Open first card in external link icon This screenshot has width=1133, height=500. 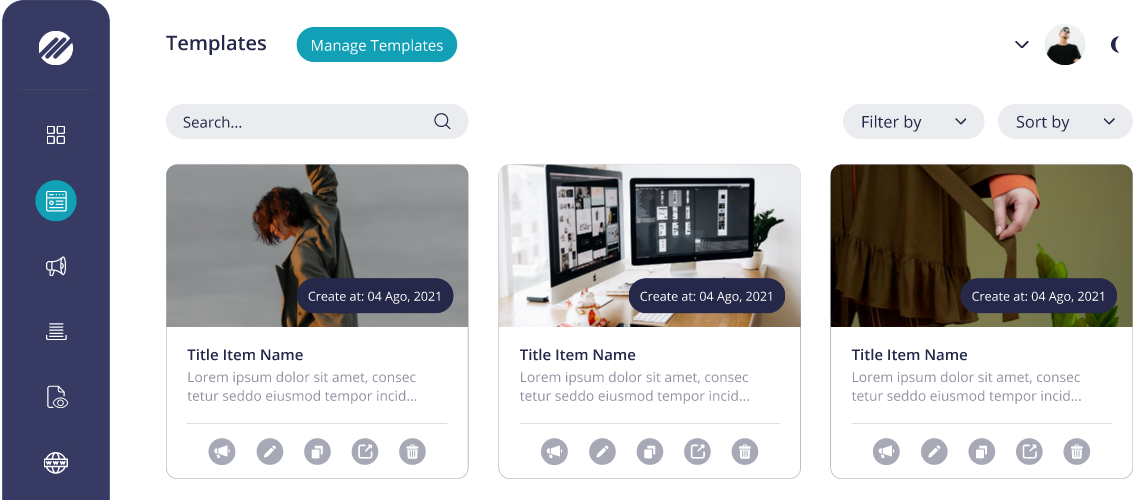click(365, 452)
